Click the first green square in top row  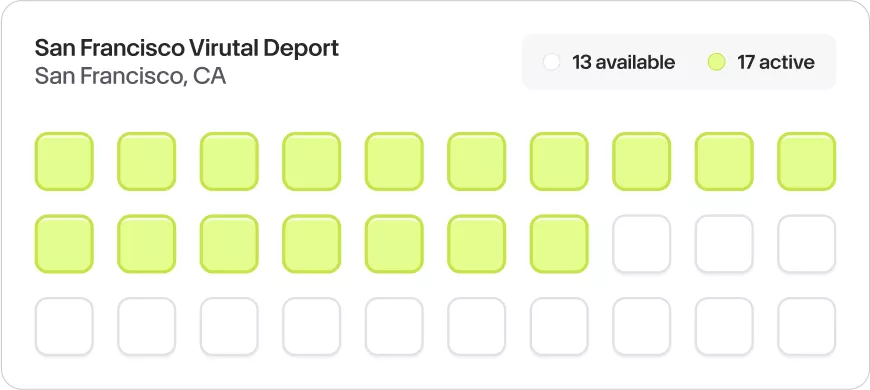(x=64, y=161)
